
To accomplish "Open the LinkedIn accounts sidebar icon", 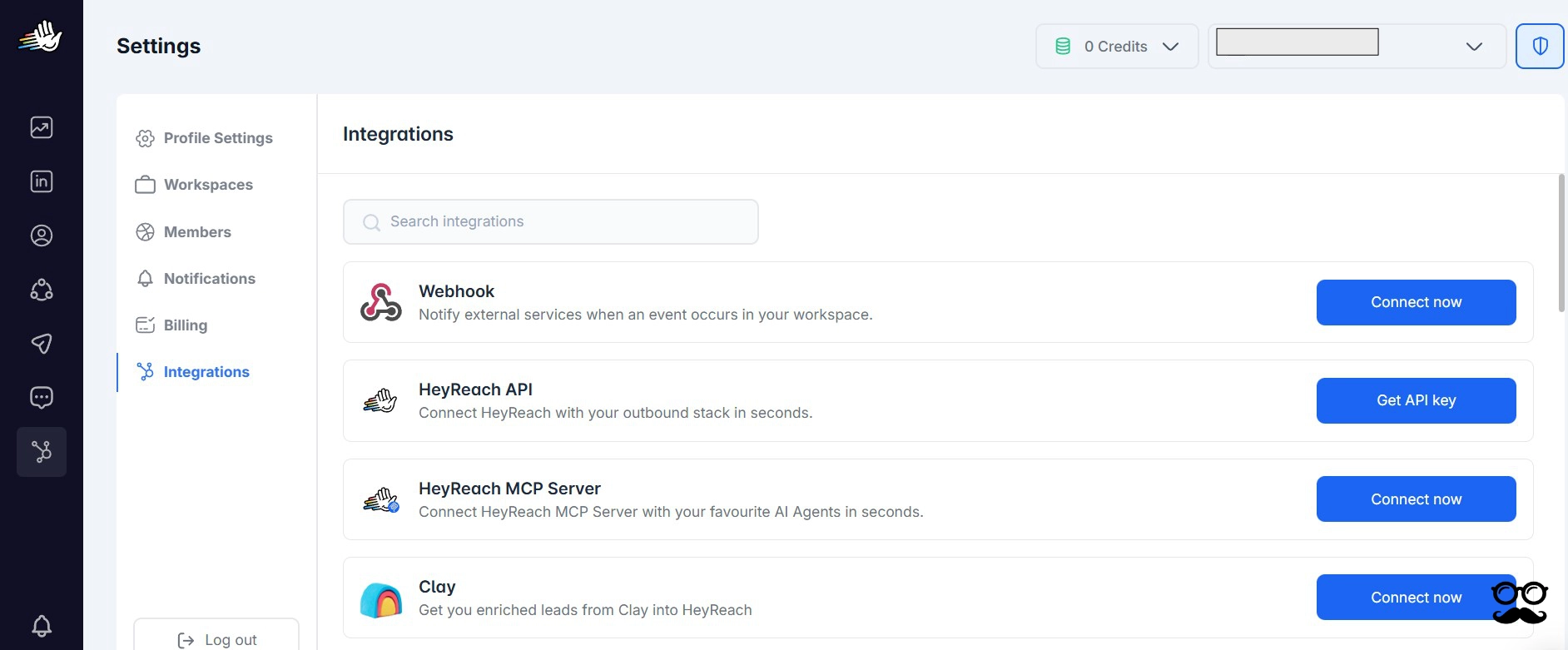I will pyautogui.click(x=42, y=181).
